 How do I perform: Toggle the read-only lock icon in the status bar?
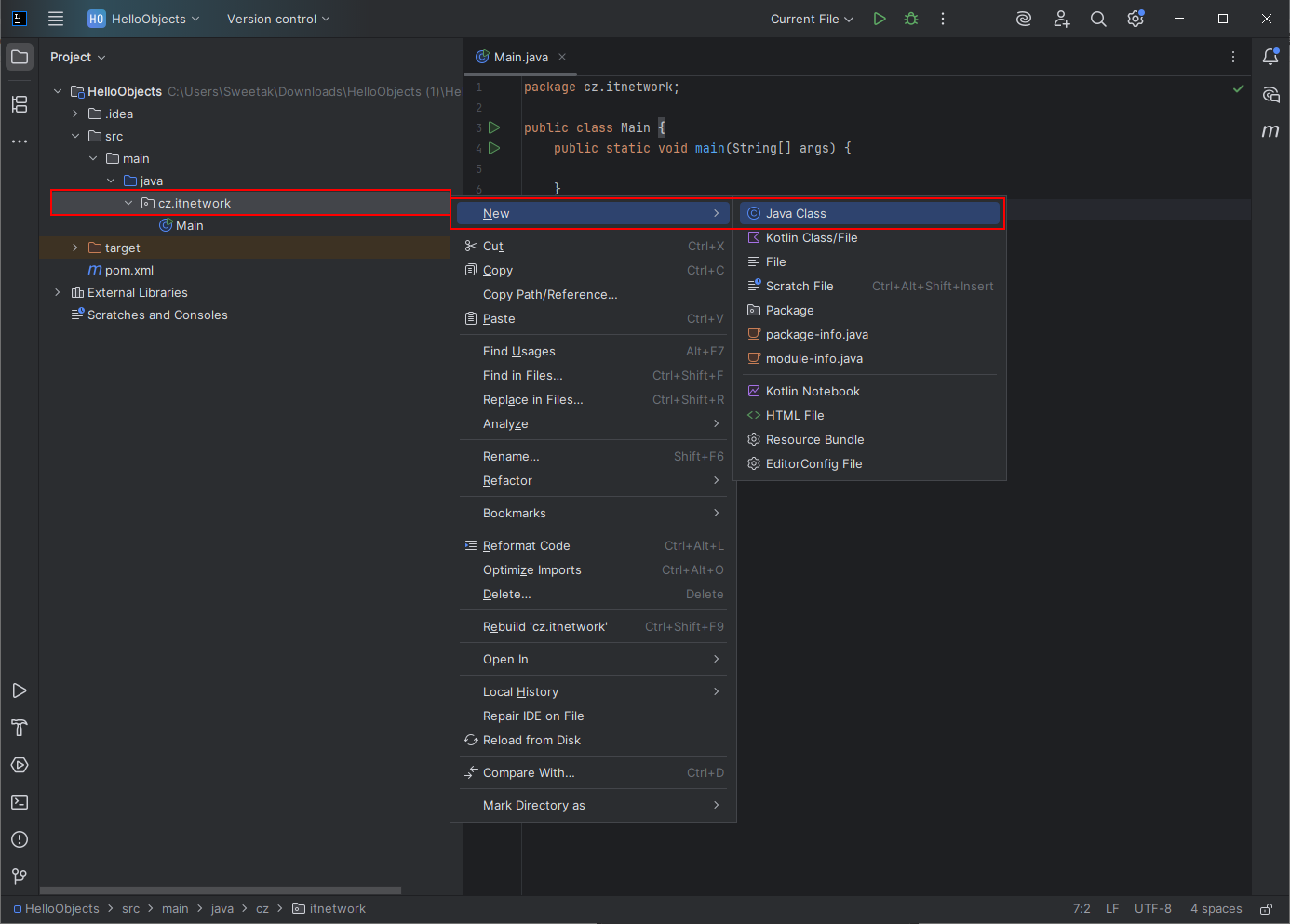(1266, 909)
